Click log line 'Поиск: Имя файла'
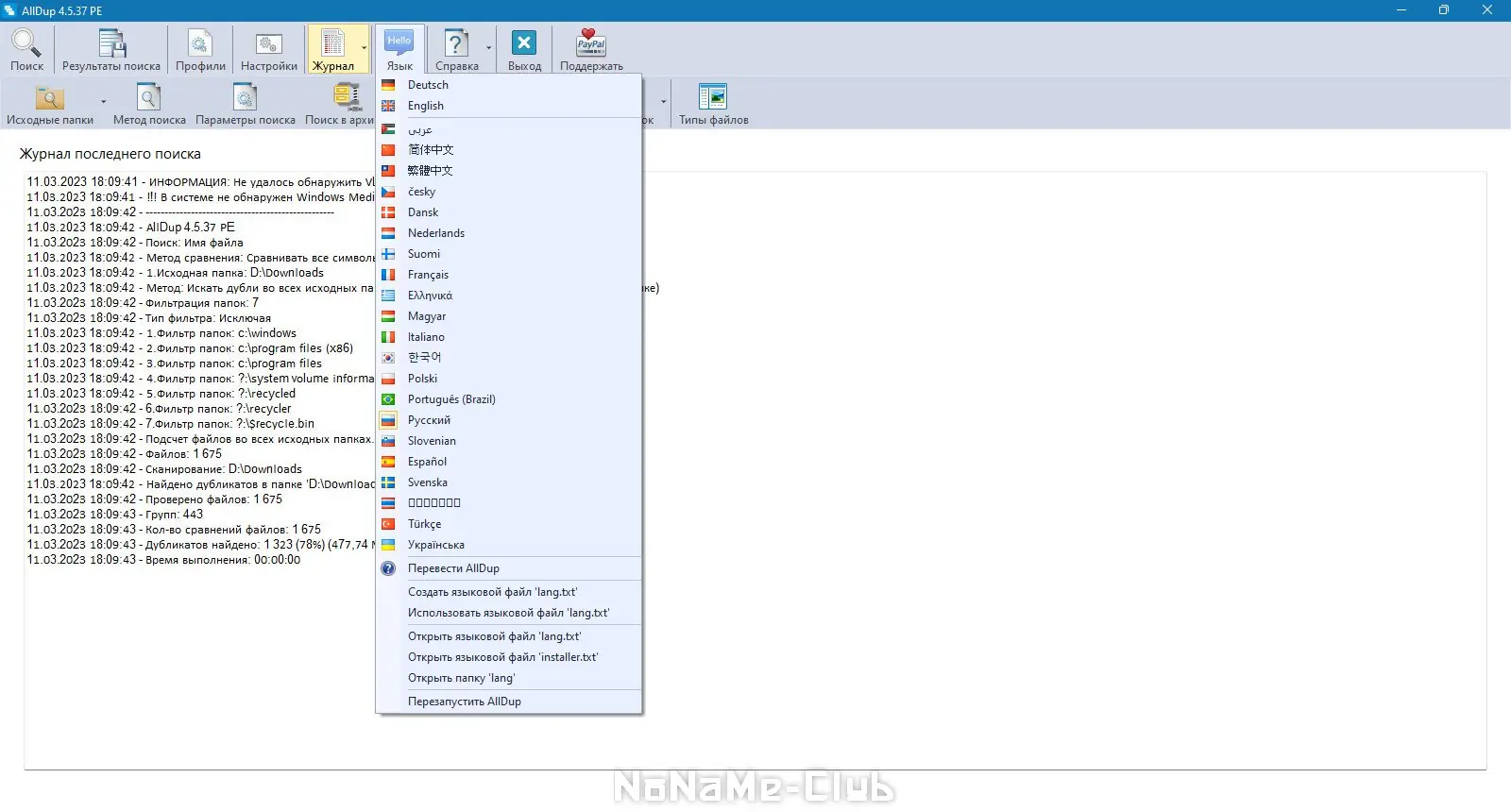Screen dimensions: 1511x812 [x=135, y=243]
